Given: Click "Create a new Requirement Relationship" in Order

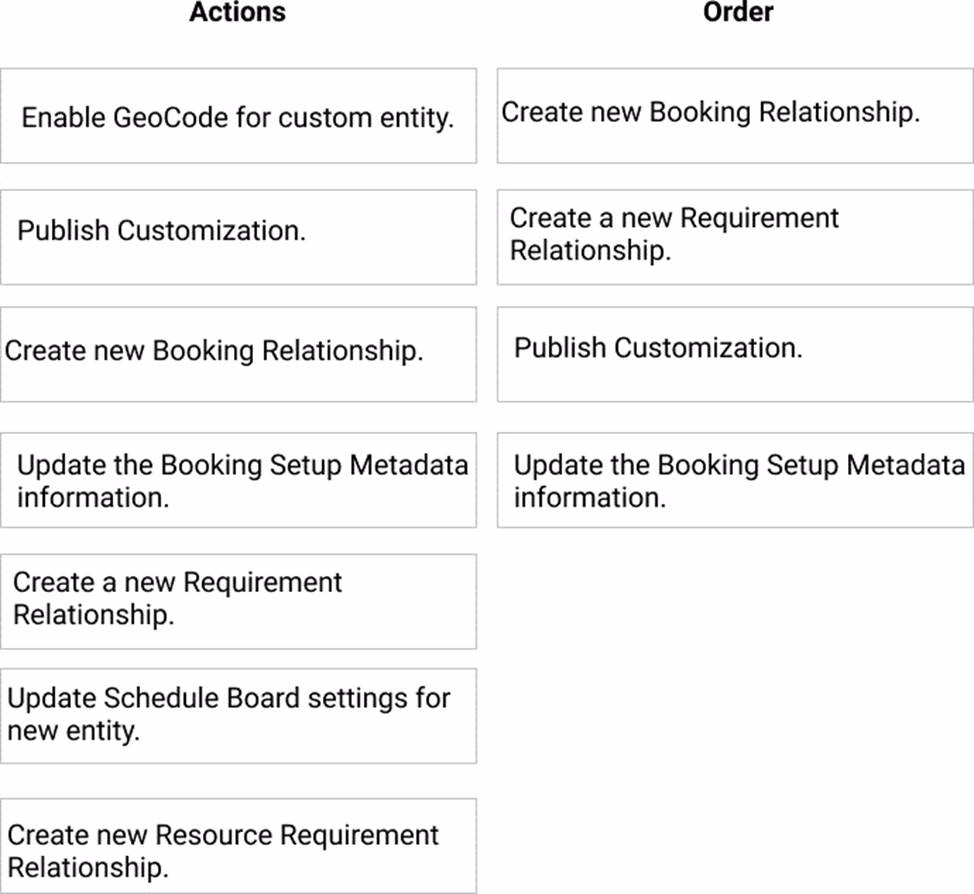Looking at the screenshot, I should [734, 234].
